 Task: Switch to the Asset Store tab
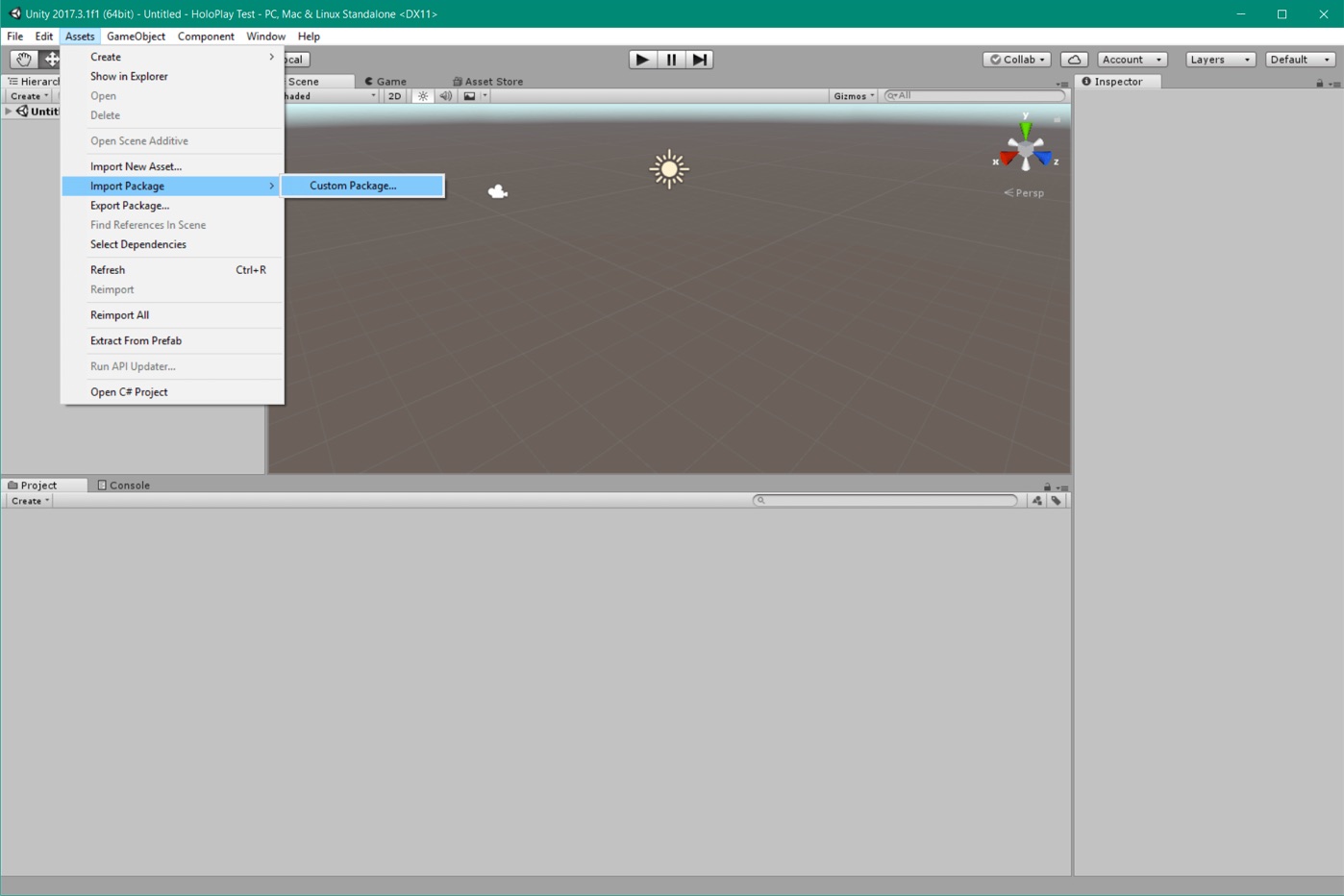[x=487, y=82]
